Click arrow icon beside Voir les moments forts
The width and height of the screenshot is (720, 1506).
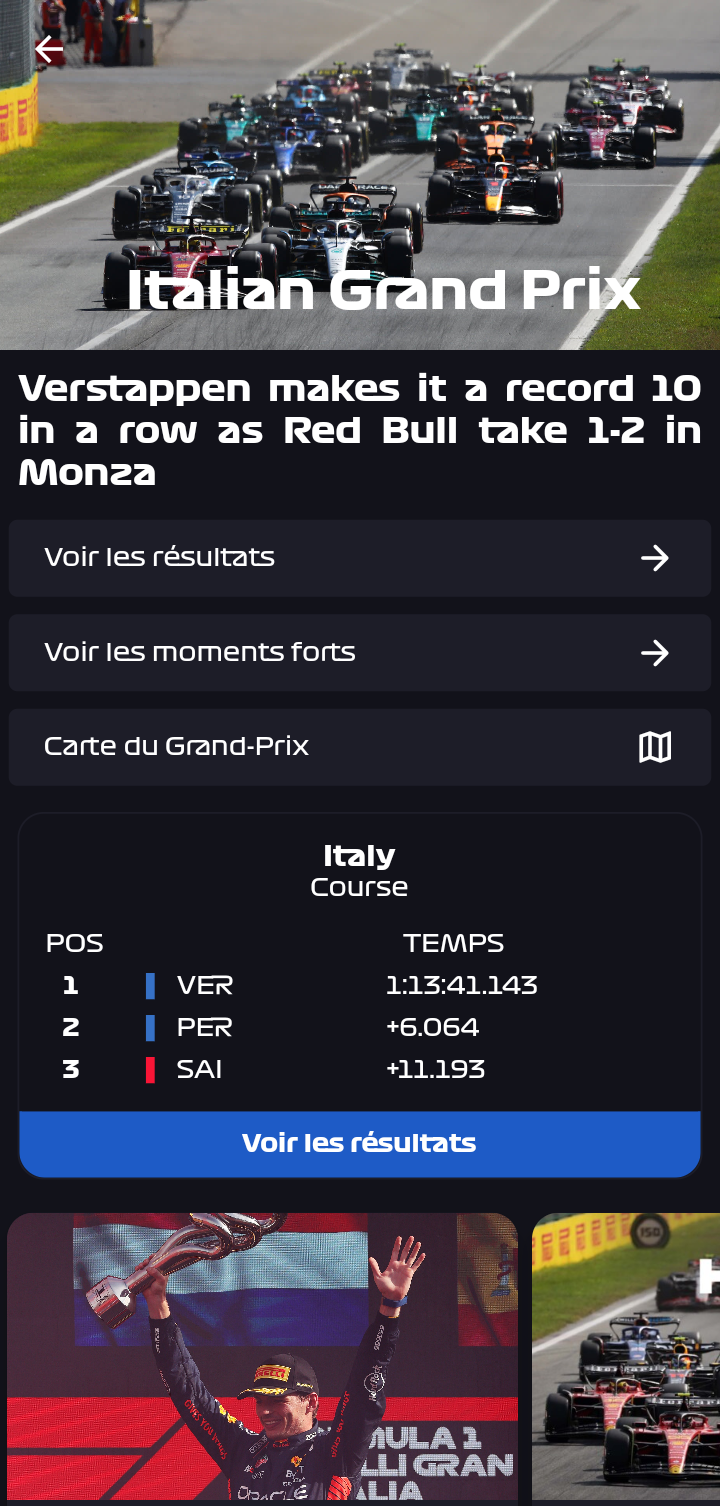655,653
